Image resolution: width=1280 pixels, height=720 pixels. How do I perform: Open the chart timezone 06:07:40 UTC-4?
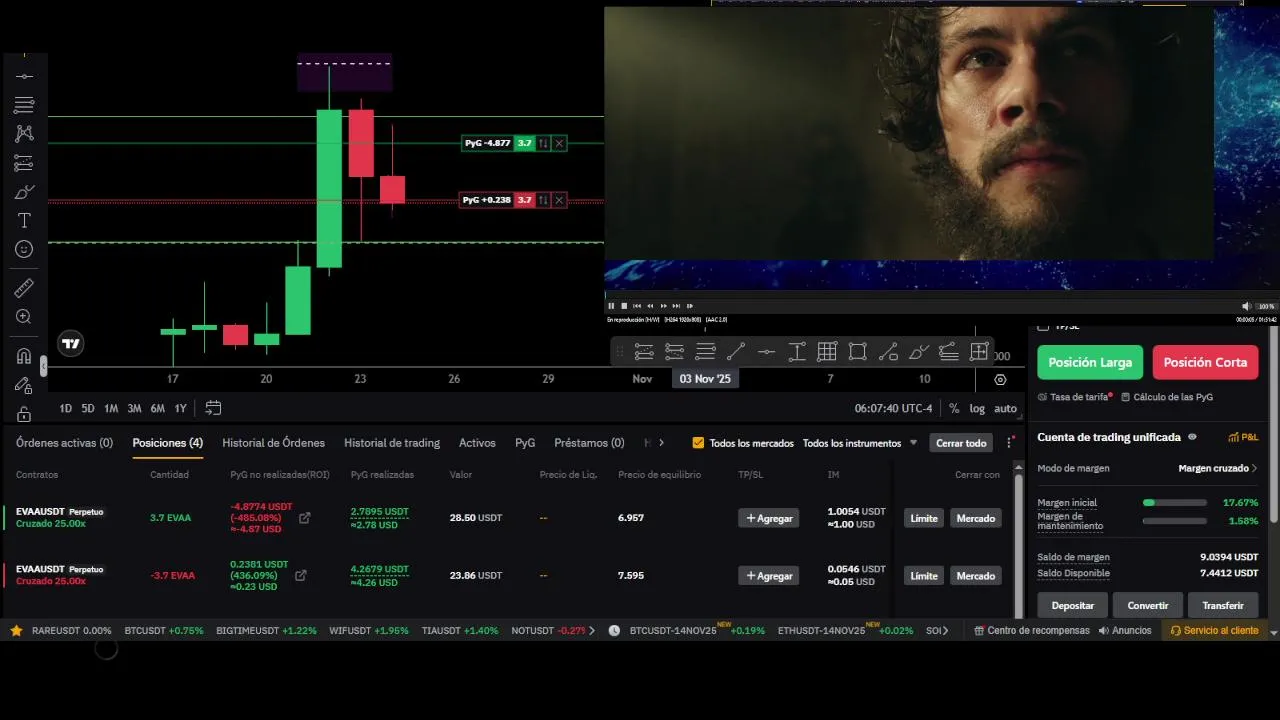[x=893, y=408]
